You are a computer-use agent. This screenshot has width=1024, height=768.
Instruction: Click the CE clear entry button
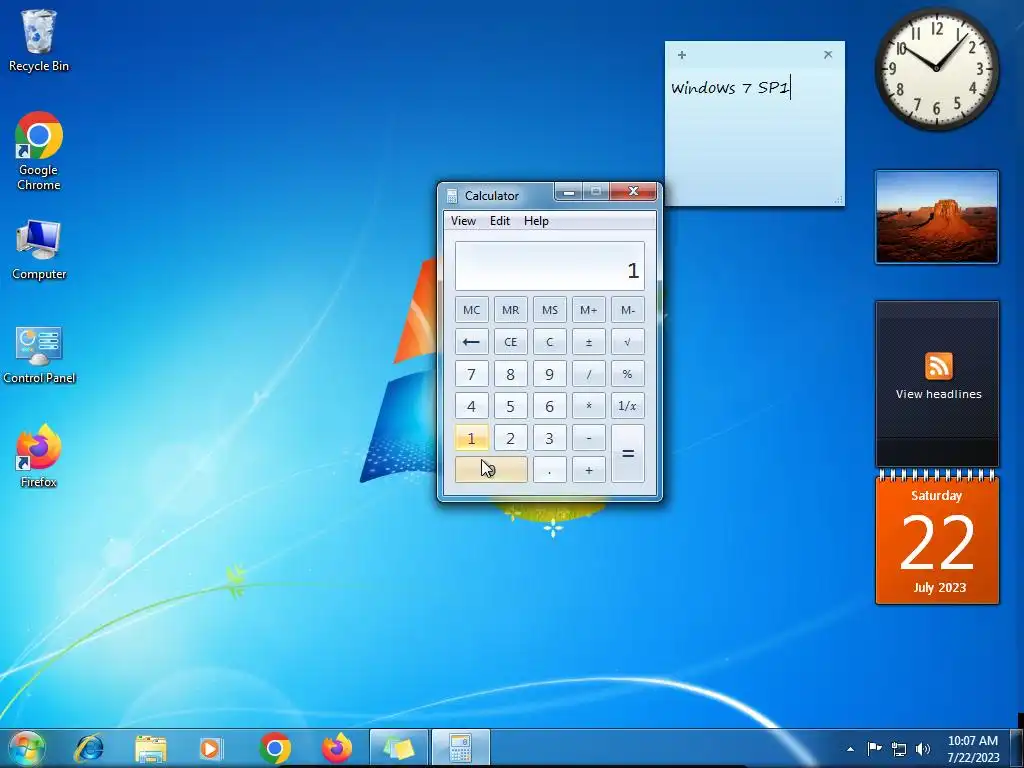pos(511,342)
